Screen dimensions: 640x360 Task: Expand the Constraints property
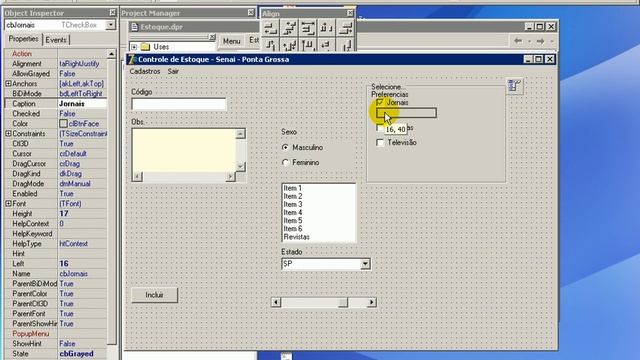pyautogui.click(x=8, y=133)
